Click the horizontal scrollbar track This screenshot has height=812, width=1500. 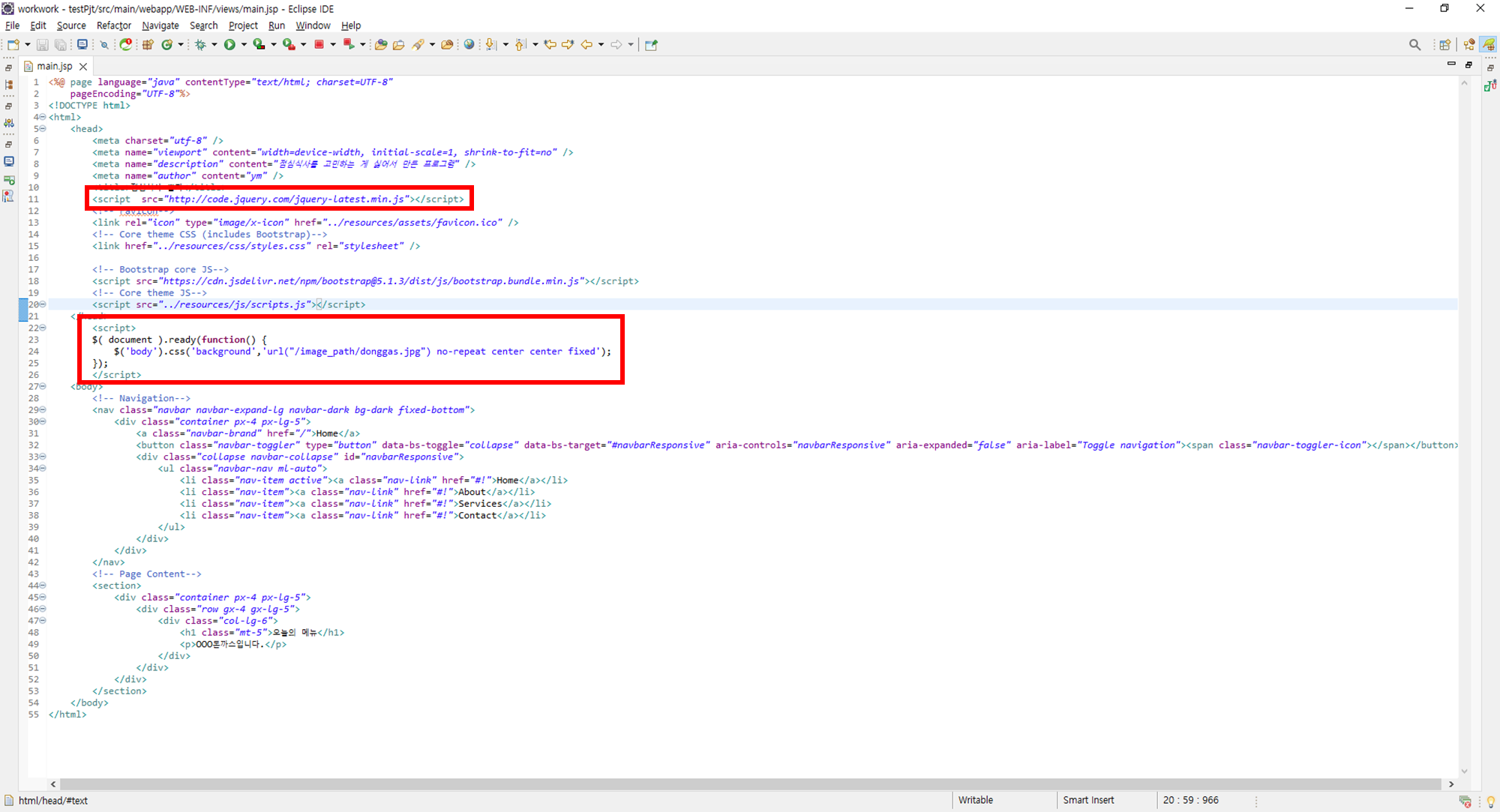coord(750,784)
